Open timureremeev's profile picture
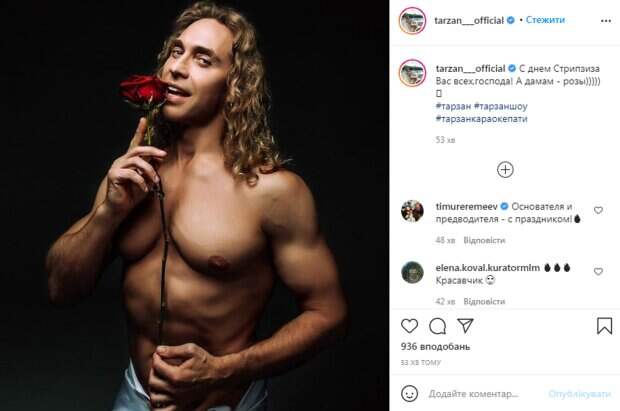The height and width of the screenshot is (411, 620). (413, 211)
